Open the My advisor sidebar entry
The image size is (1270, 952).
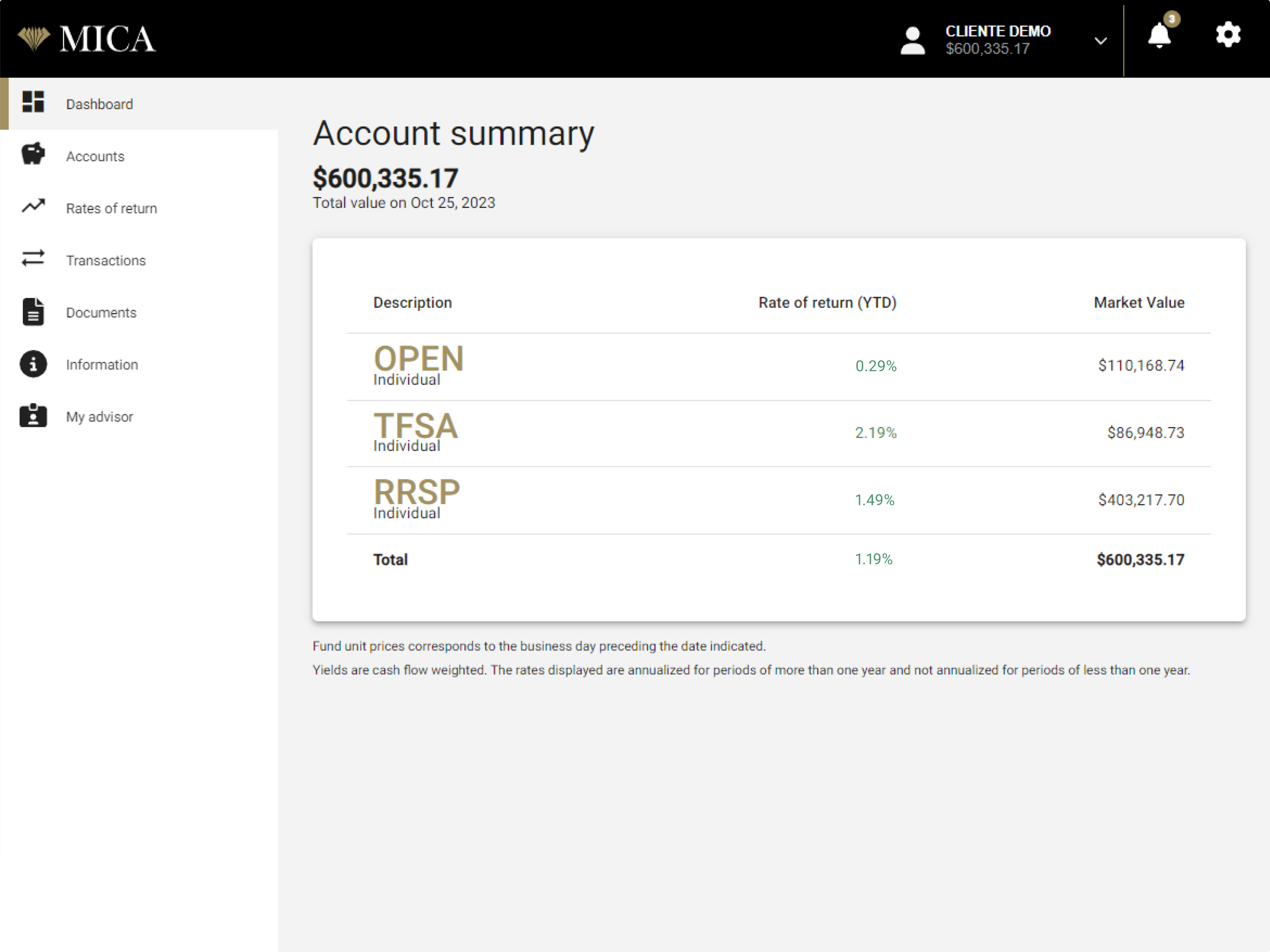[139, 417]
